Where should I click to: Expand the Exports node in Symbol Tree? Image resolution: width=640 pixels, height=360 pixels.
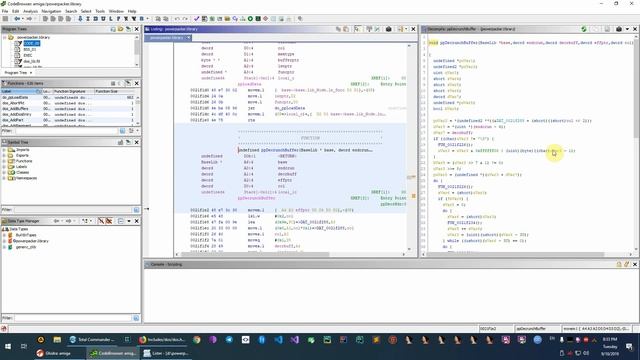coord(4,156)
